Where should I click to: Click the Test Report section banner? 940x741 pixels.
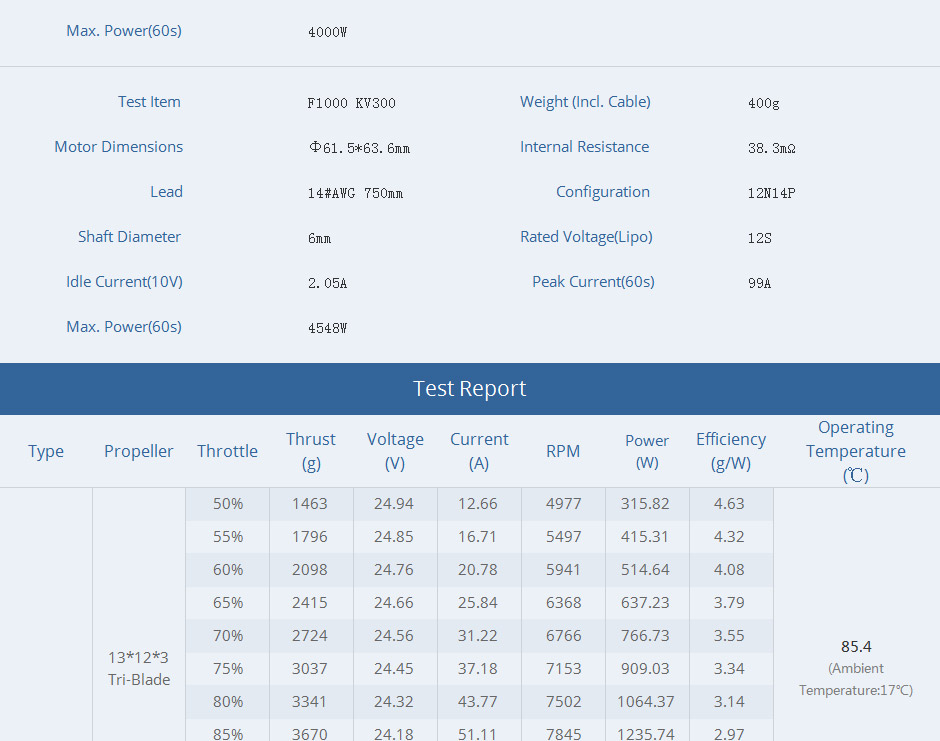click(469, 389)
